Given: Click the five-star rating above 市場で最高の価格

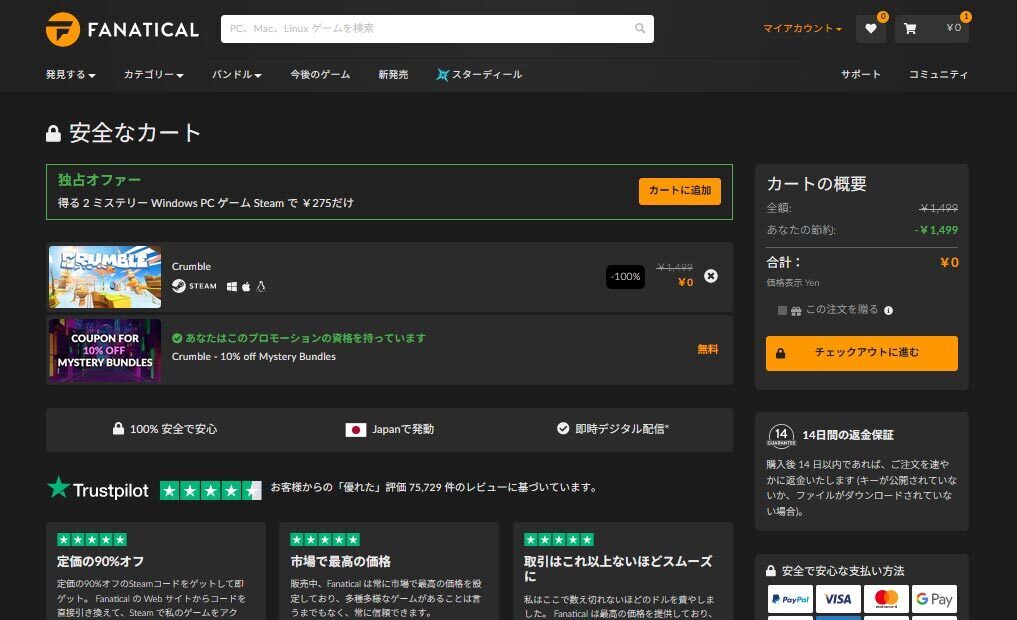Looking at the screenshot, I should tap(326, 540).
